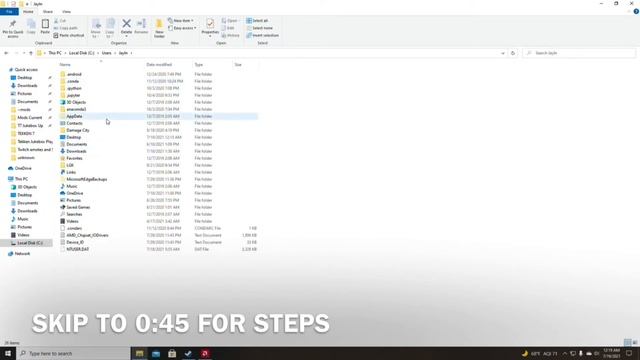Click the Refresh button by address bar
The image size is (640, 360).
513,53
